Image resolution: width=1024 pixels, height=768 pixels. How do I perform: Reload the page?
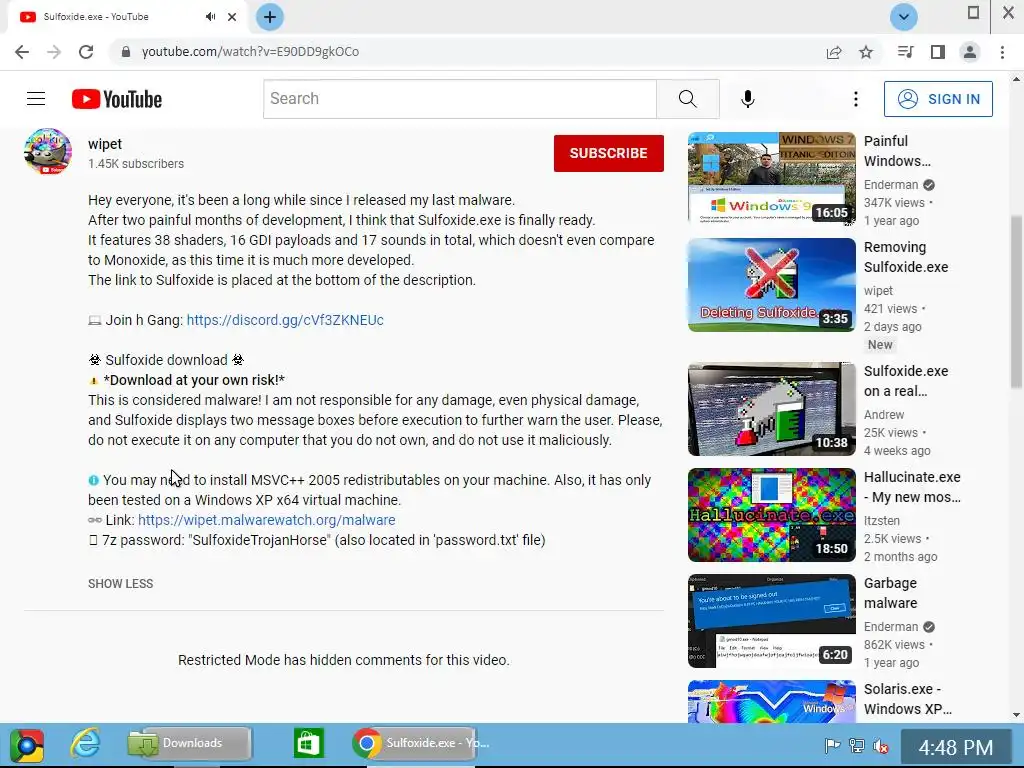pyautogui.click(x=86, y=52)
